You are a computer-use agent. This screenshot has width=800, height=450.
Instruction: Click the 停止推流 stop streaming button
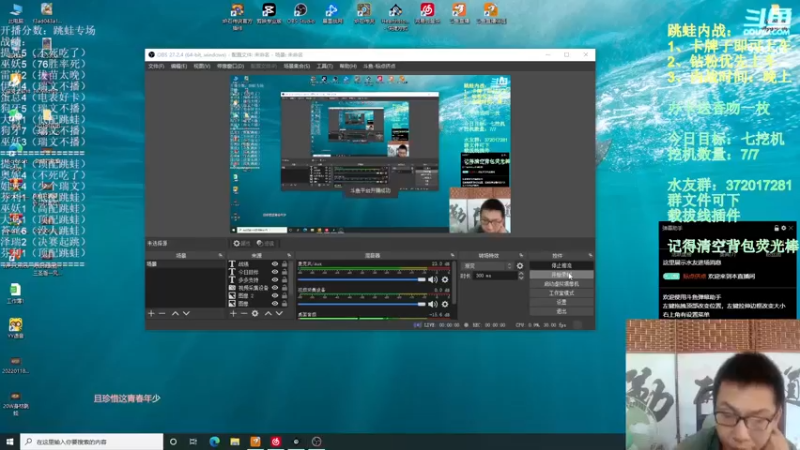(x=561, y=266)
